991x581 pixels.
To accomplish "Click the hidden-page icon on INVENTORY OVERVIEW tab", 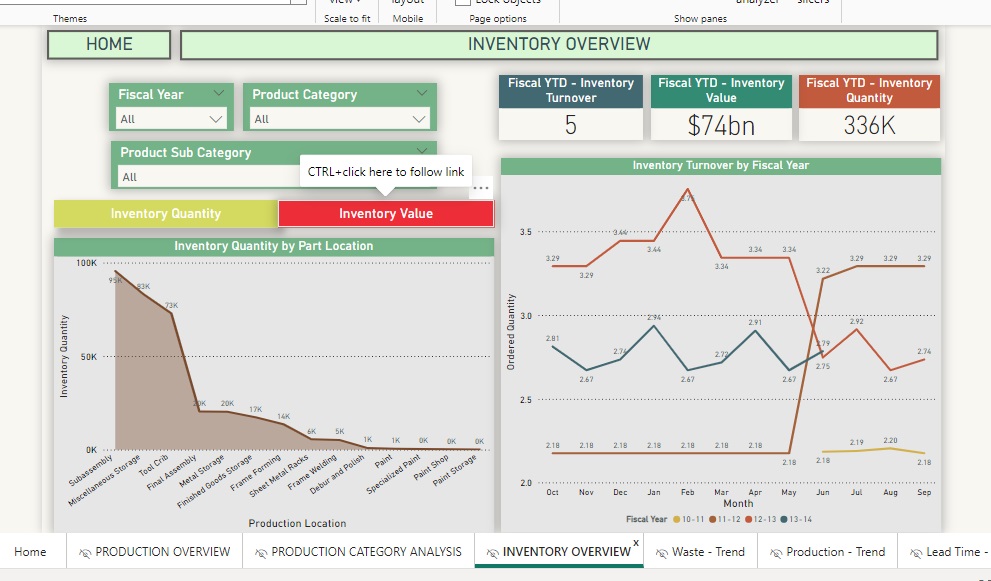I will [x=492, y=552].
